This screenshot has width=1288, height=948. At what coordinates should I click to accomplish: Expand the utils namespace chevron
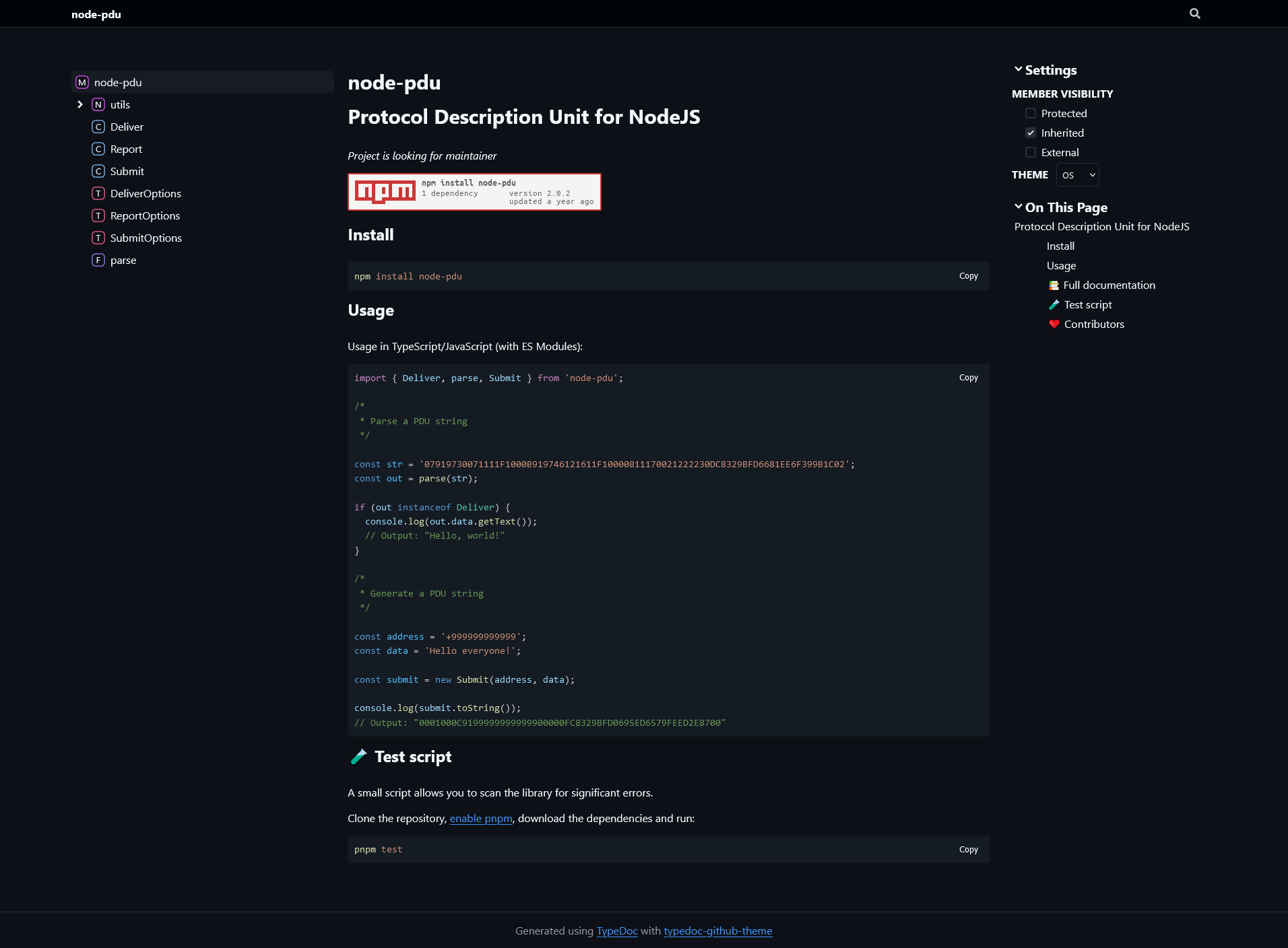(80, 104)
